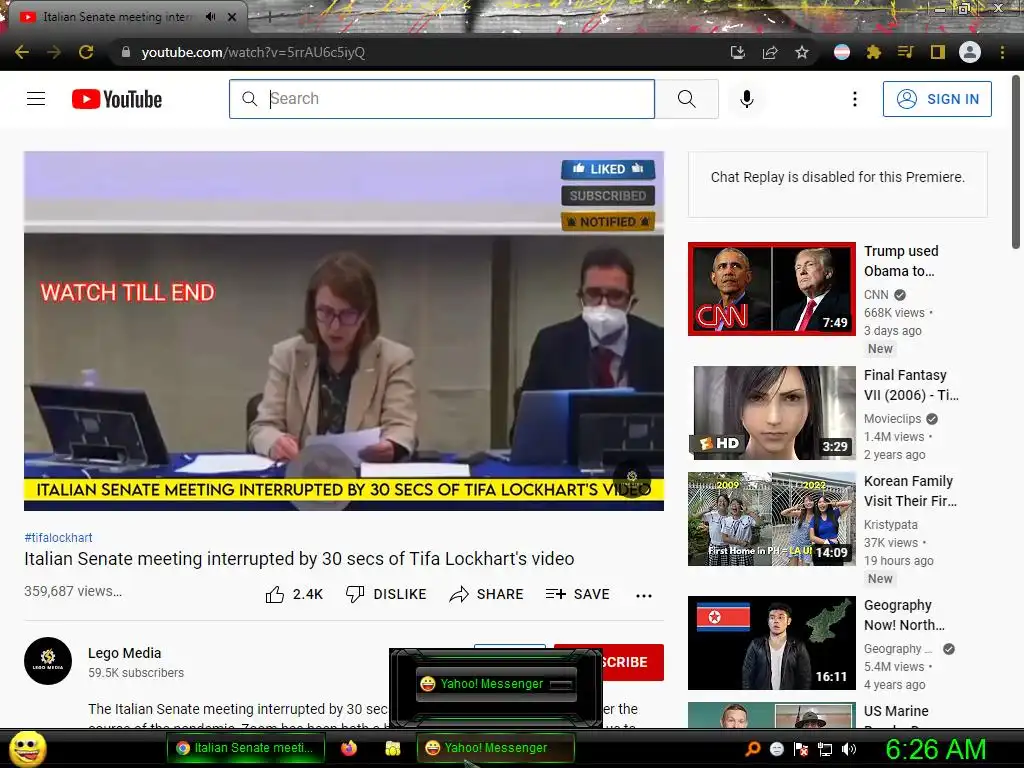1024x768 pixels.
Task: Open YouTube settings three-dot menu
Action: click(855, 99)
